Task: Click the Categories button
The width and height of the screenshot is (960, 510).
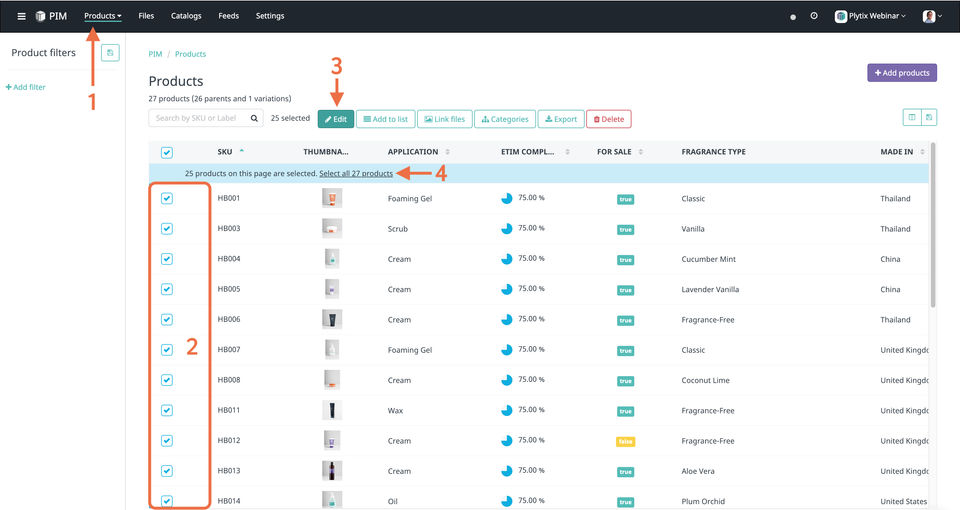Action: 505,119
